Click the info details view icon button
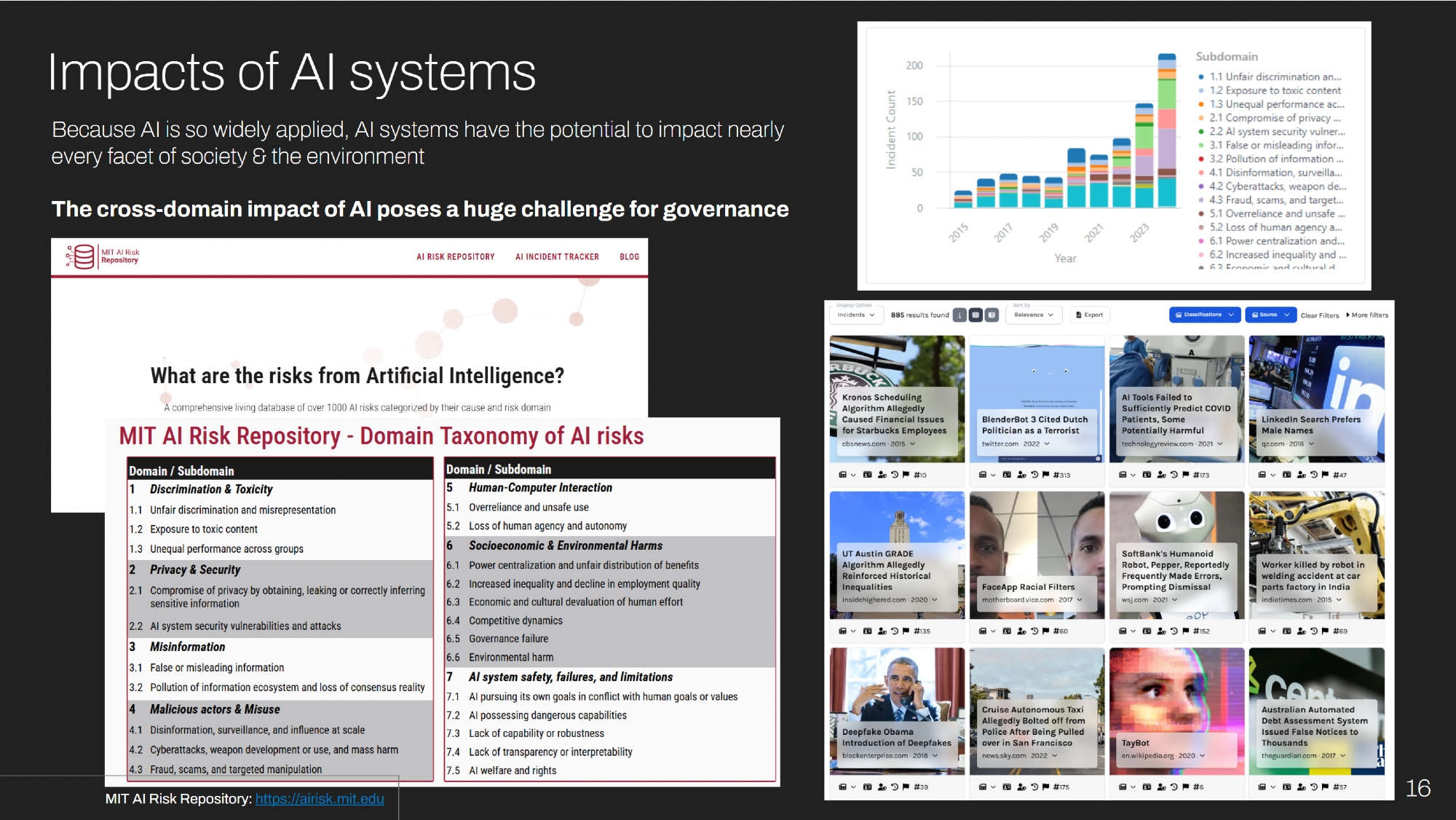Image resolution: width=1456 pixels, height=820 pixels. coord(960,315)
